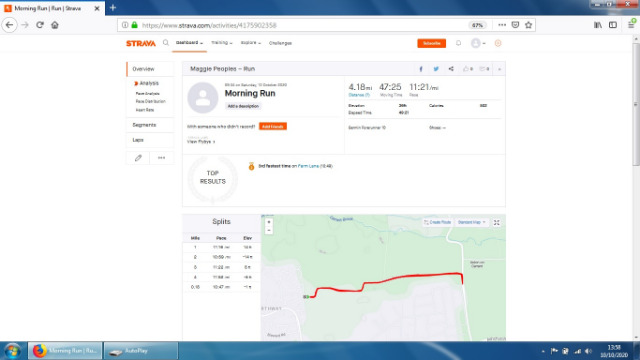Open the three-dots more actions menu
Screen dimensions: 640x360
tap(162, 158)
